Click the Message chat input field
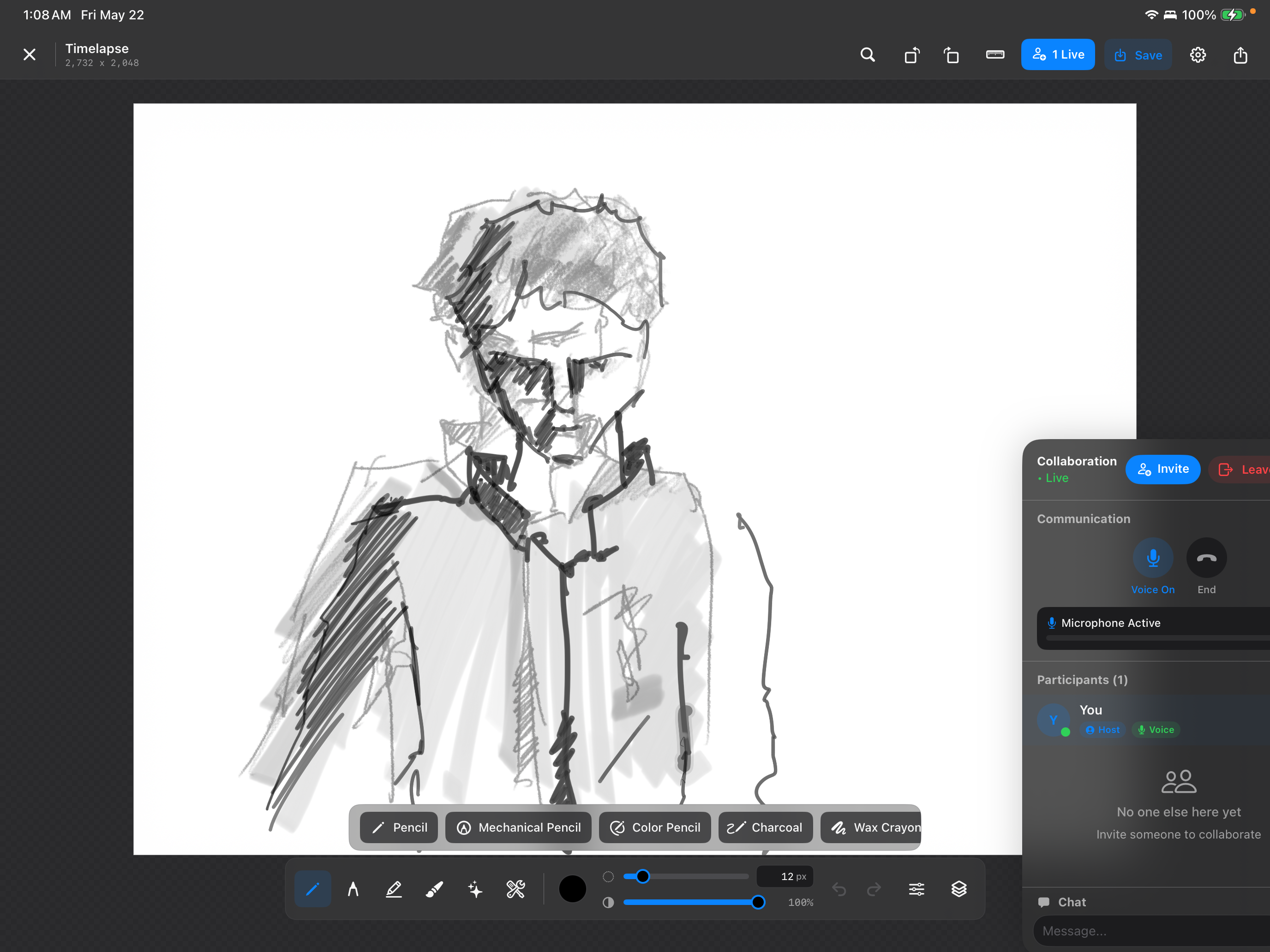The width and height of the screenshot is (1270, 952). (x=1152, y=931)
